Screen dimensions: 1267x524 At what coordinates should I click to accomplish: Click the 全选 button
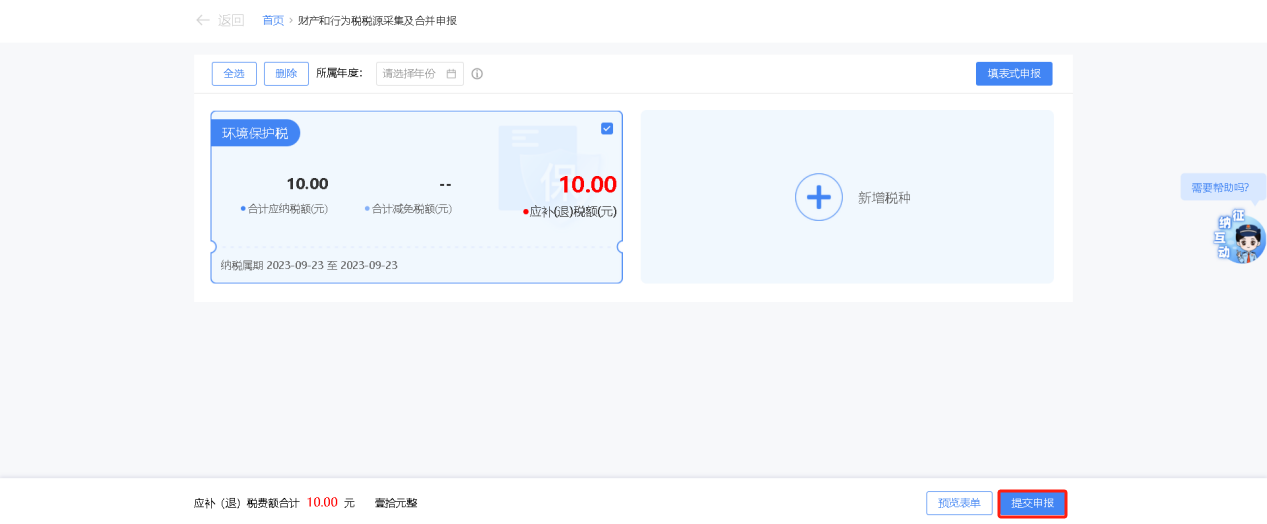coord(234,73)
